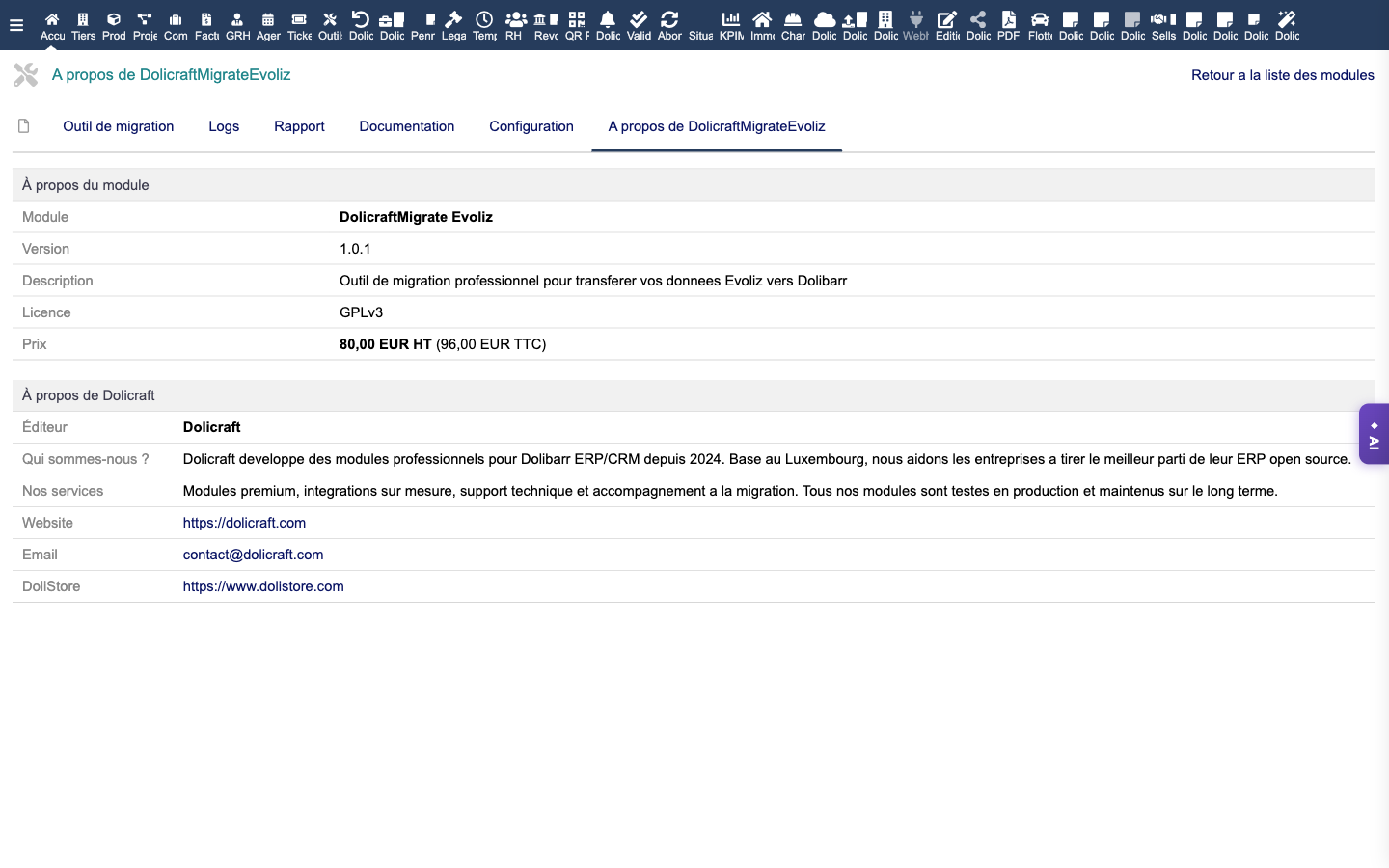Open the GRH menu icon
Screen dimensions: 1389x868
point(237,19)
